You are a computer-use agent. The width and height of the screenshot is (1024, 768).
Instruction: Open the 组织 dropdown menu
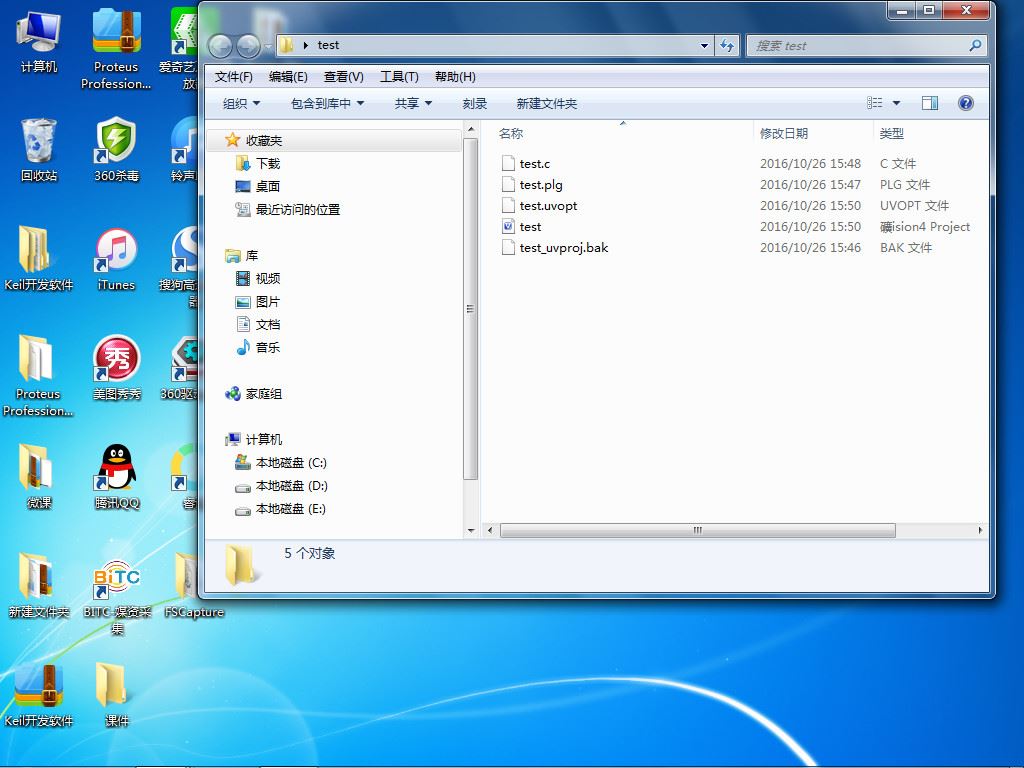(x=241, y=103)
